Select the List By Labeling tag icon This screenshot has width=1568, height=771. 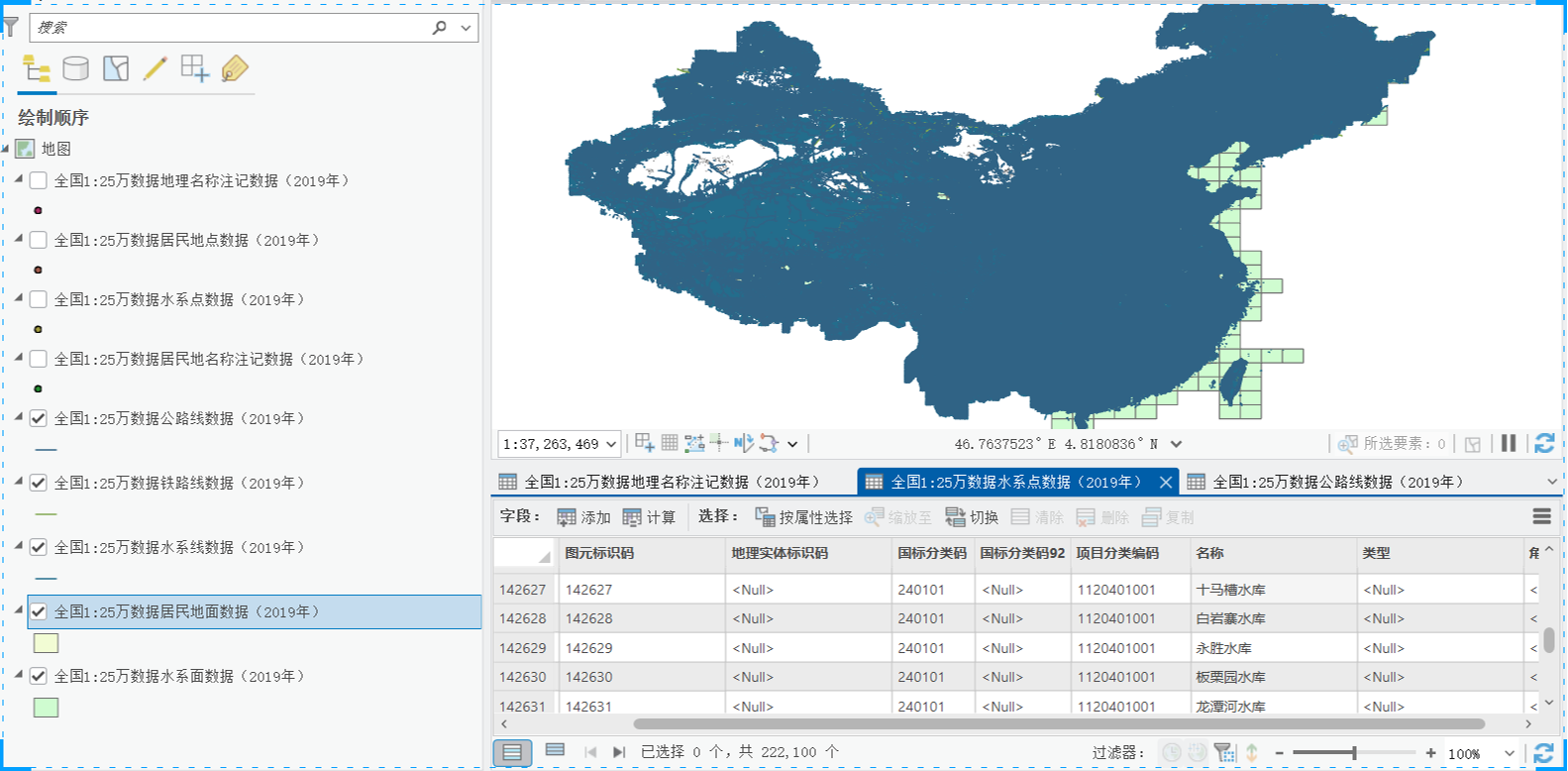(x=235, y=68)
